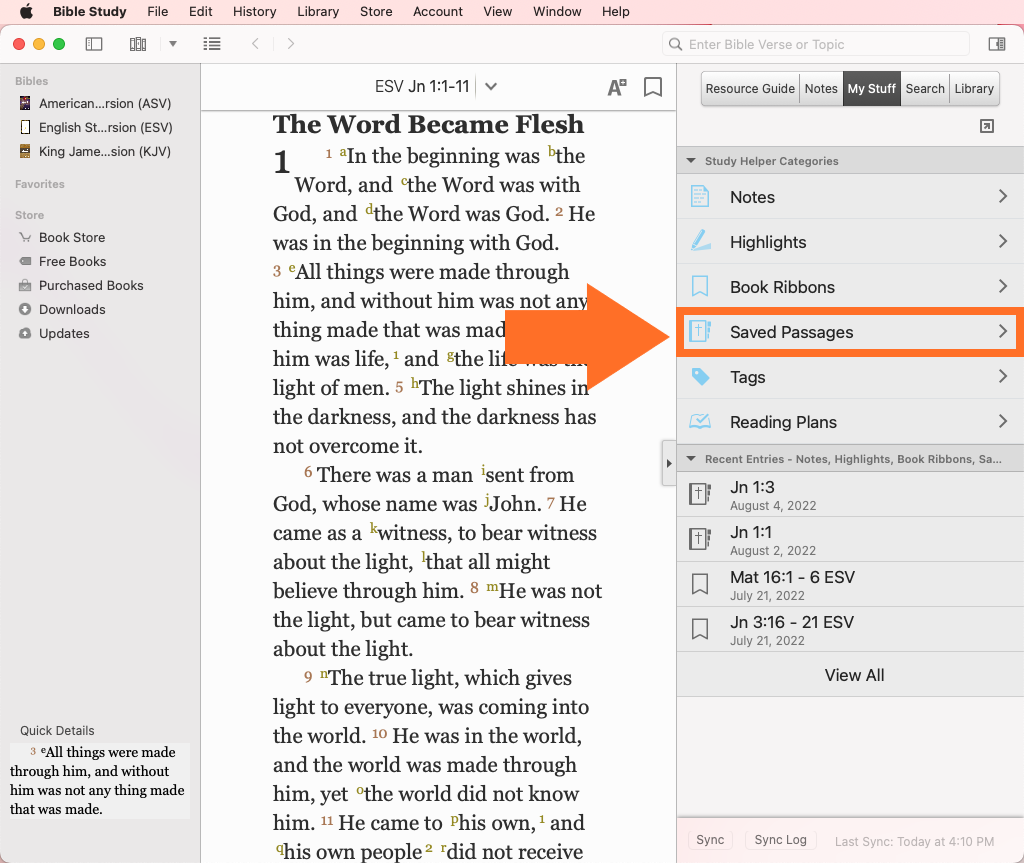The image size is (1024, 863).
Task: Click the bookmark ribbon icon in header
Action: pos(653,87)
